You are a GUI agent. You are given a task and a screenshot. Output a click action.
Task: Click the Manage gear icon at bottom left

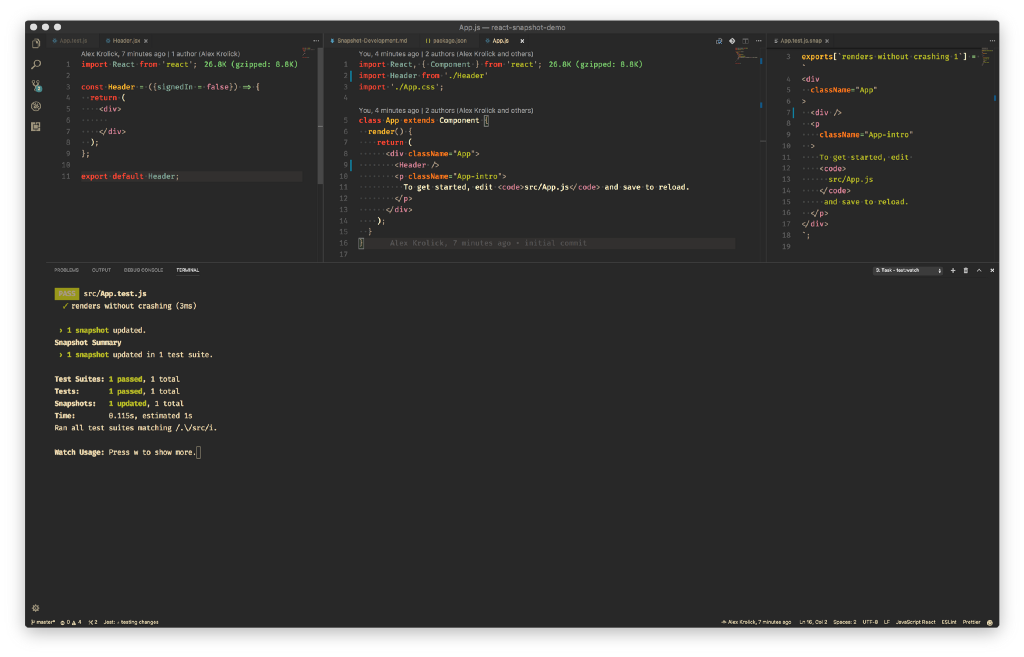(36, 607)
